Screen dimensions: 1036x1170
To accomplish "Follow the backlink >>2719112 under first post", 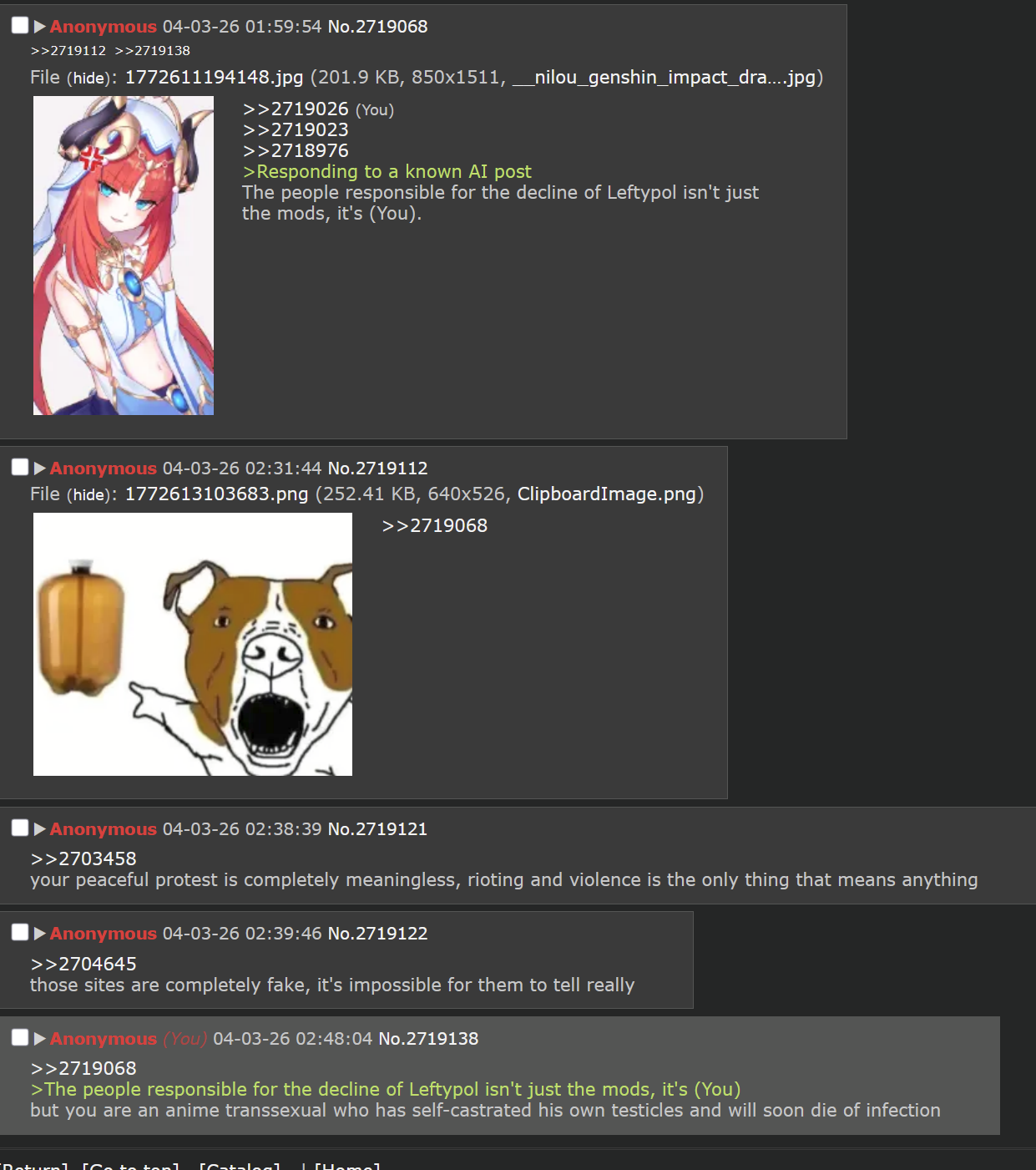I will tap(68, 51).
